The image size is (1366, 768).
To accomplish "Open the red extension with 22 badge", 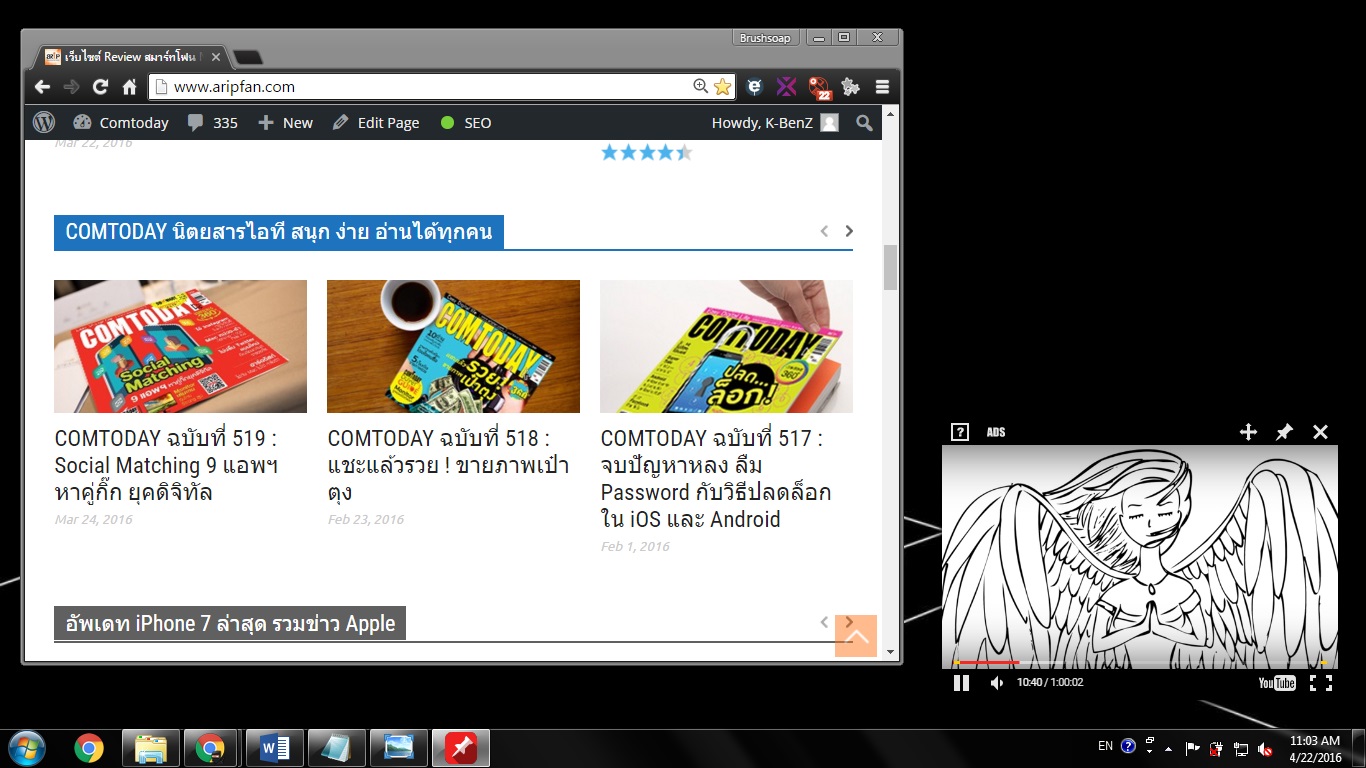I will coord(819,88).
